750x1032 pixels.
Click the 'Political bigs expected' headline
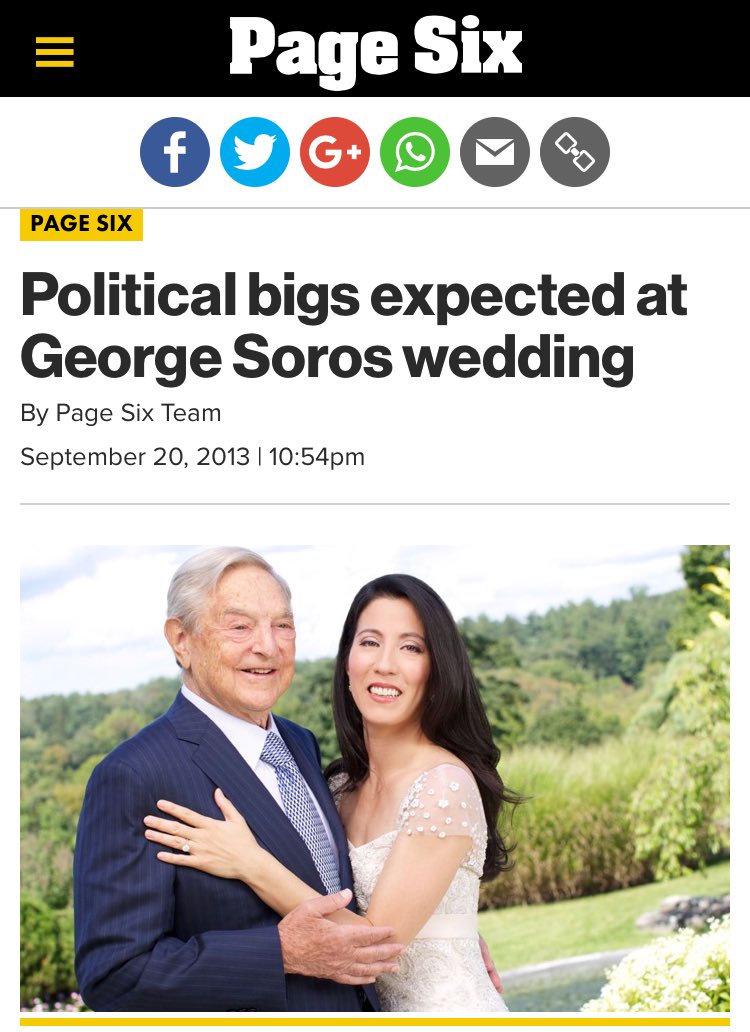[354, 326]
